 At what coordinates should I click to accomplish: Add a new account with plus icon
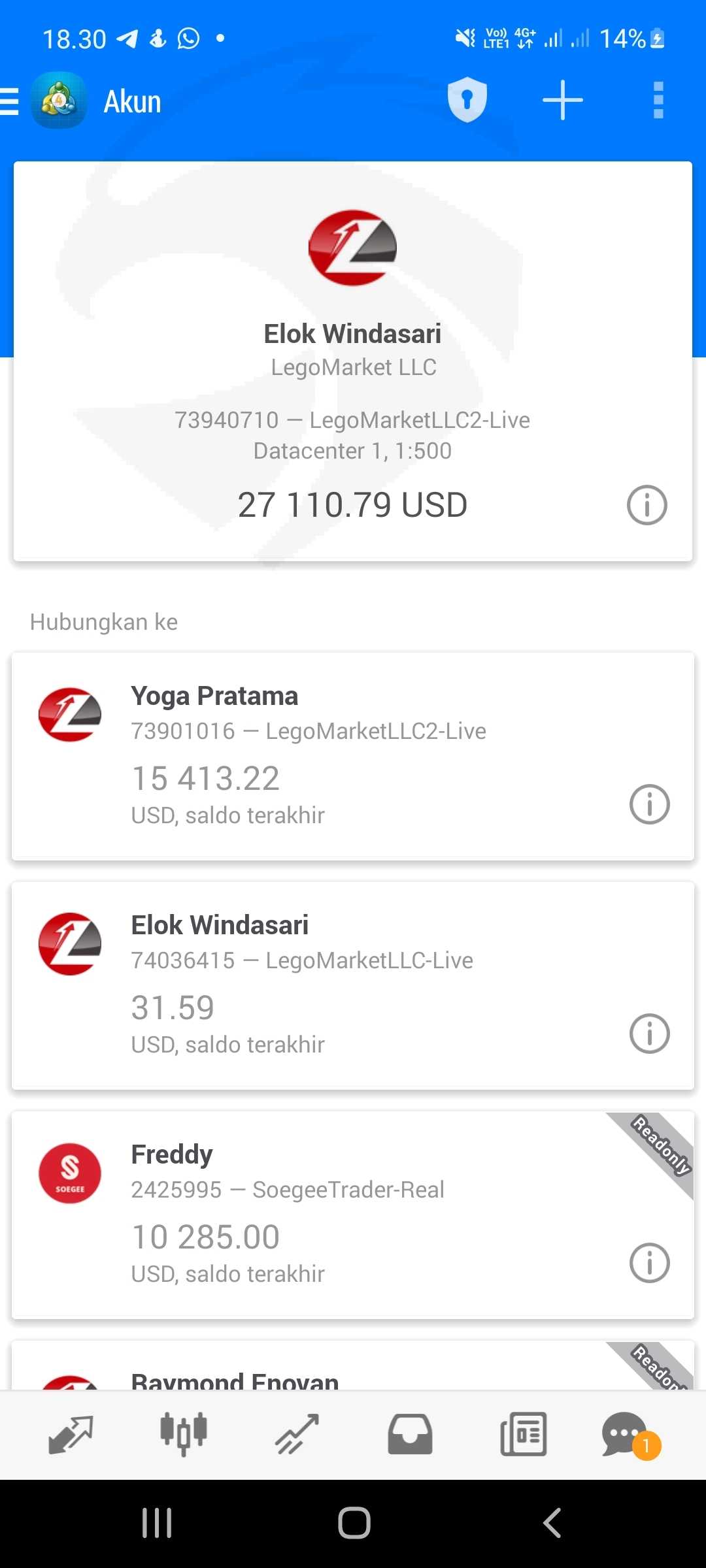pyautogui.click(x=562, y=101)
